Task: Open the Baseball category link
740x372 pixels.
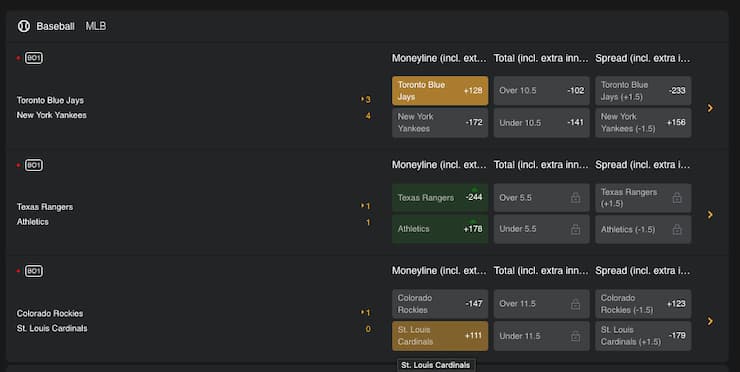Action: (55, 26)
